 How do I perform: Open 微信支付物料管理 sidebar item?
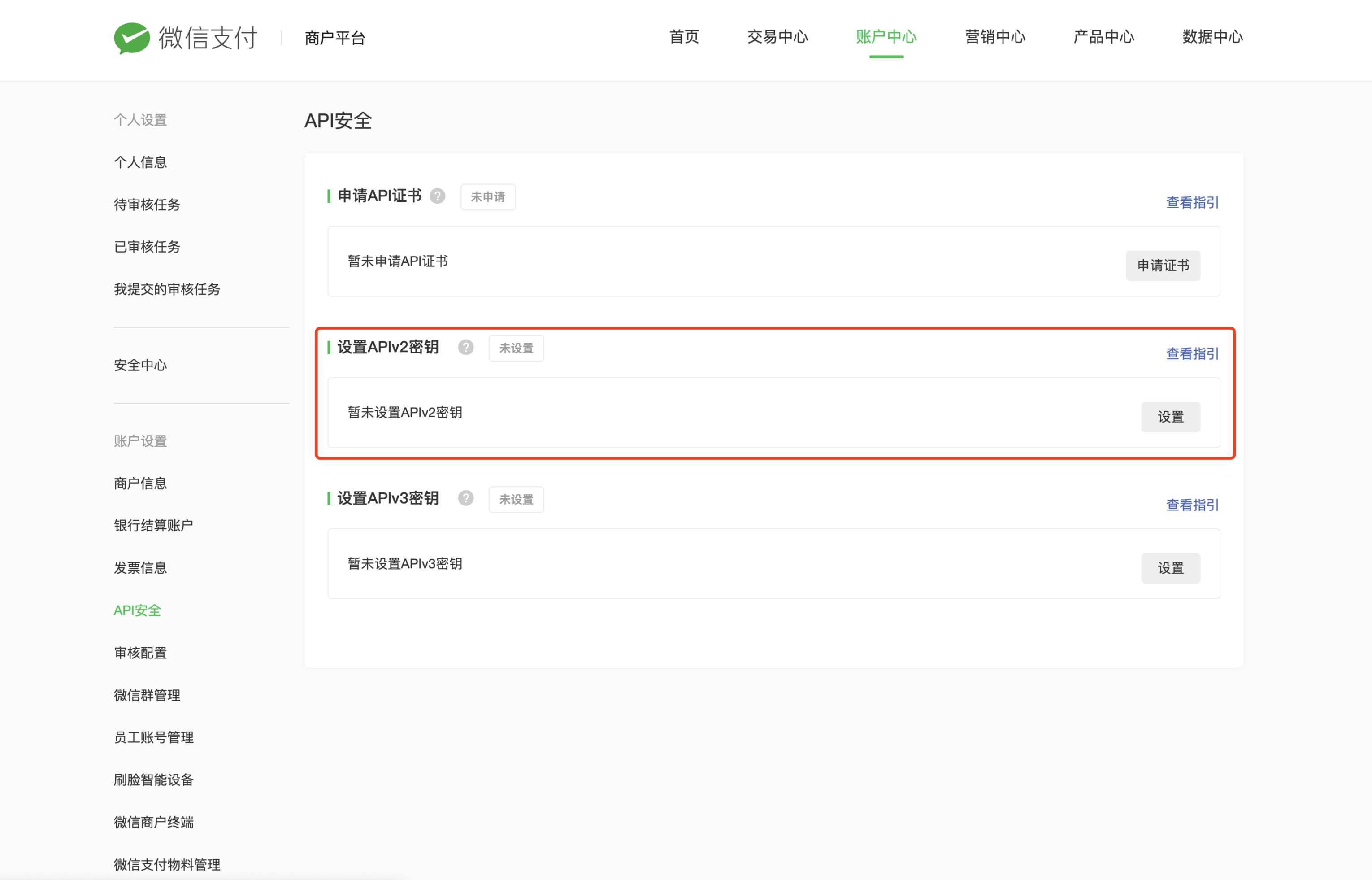point(167,865)
